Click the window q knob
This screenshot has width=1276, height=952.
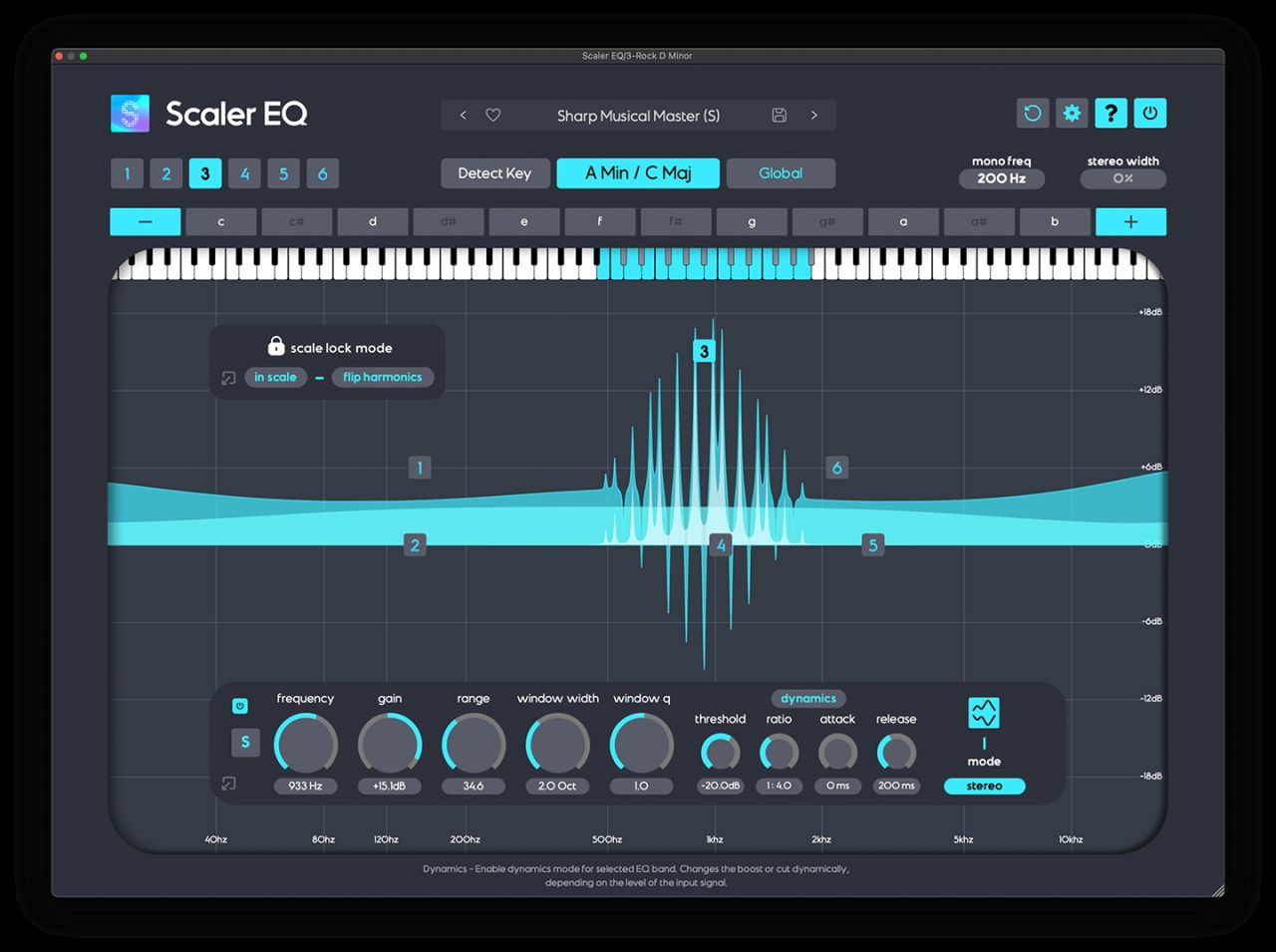click(x=641, y=744)
